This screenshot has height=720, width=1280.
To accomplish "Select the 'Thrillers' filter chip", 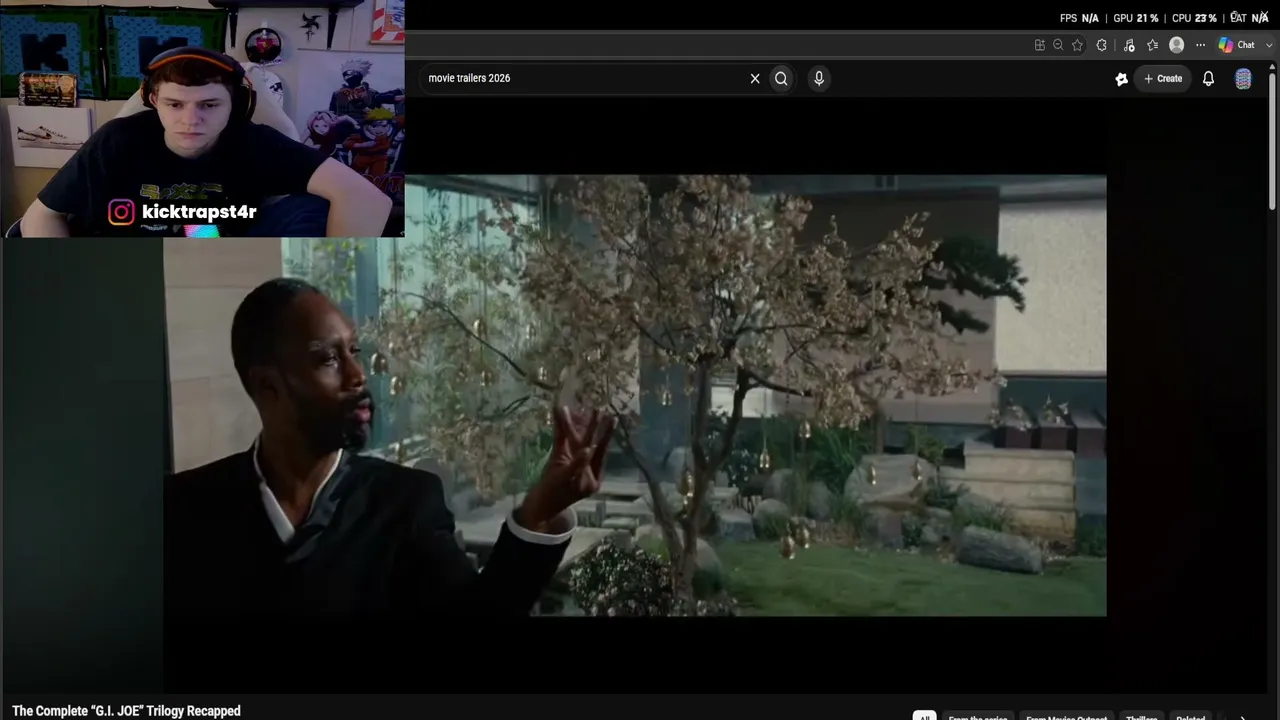I will (1142, 717).
